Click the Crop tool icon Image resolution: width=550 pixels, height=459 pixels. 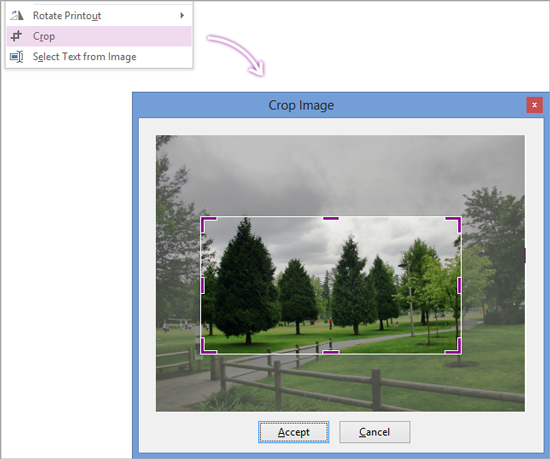(16, 36)
